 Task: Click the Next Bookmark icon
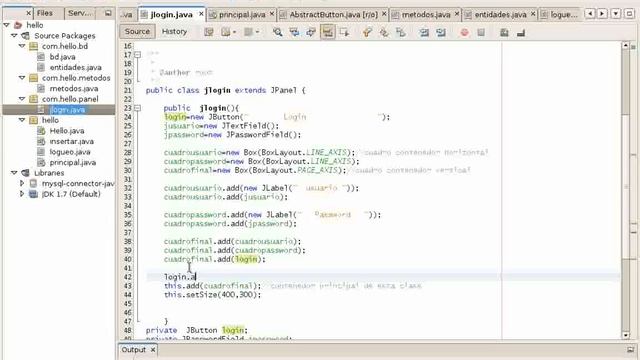pos(384,32)
